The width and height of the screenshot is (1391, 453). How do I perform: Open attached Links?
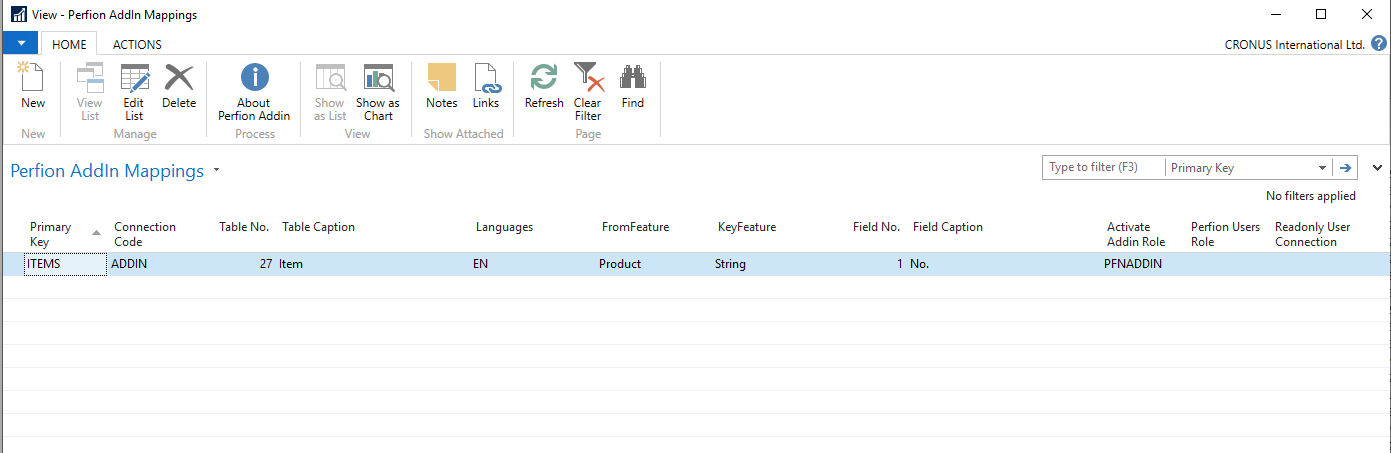pyautogui.click(x=486, y=87)
